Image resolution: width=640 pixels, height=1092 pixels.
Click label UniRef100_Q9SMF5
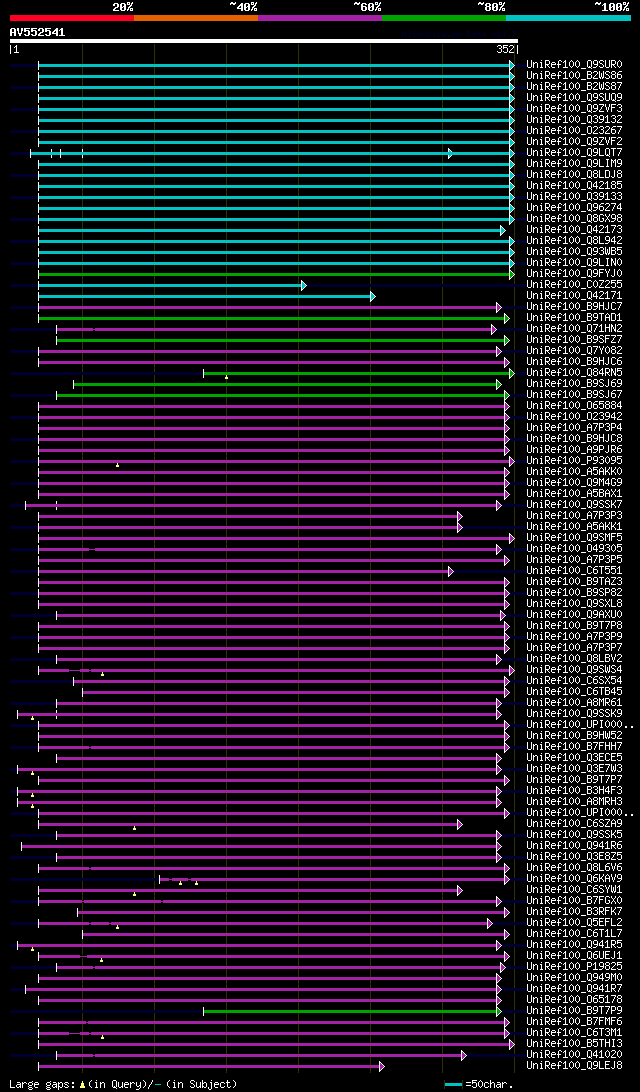(x=575, y=538)
